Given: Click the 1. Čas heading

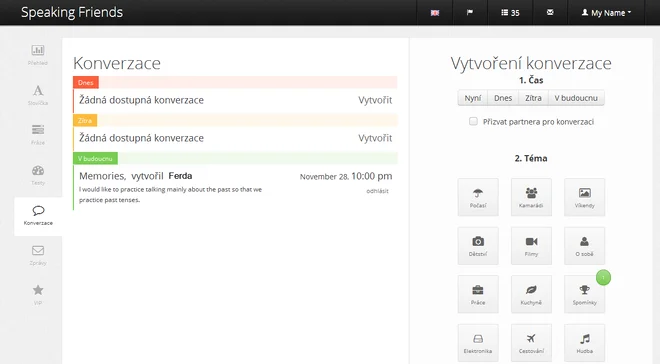Looking at the screenshot, I should click(531, 80).
